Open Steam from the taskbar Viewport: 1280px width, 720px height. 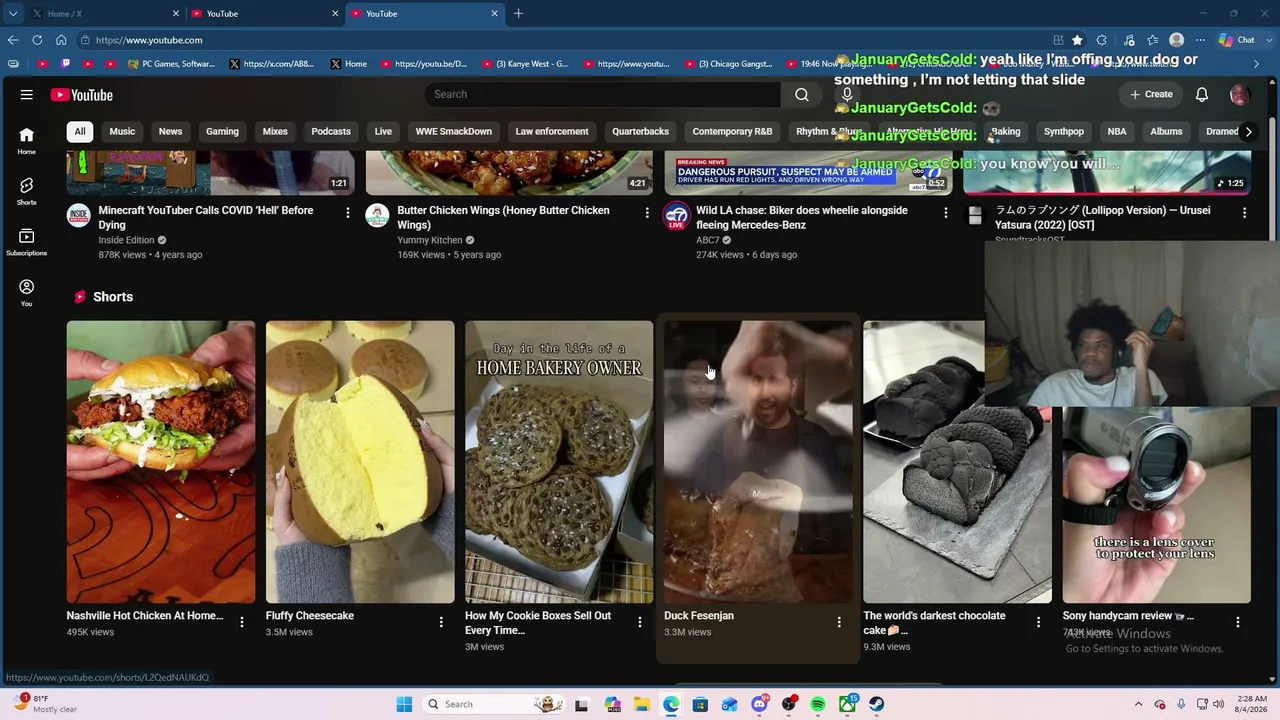pyautogui.click(x=876, y=704)
